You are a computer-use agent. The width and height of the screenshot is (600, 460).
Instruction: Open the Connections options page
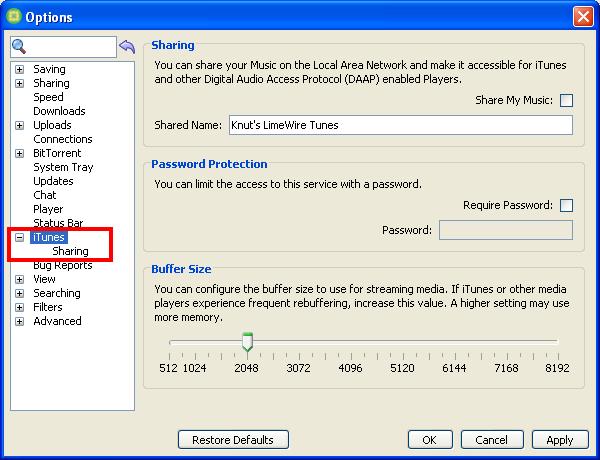click(x=63, y=139)
